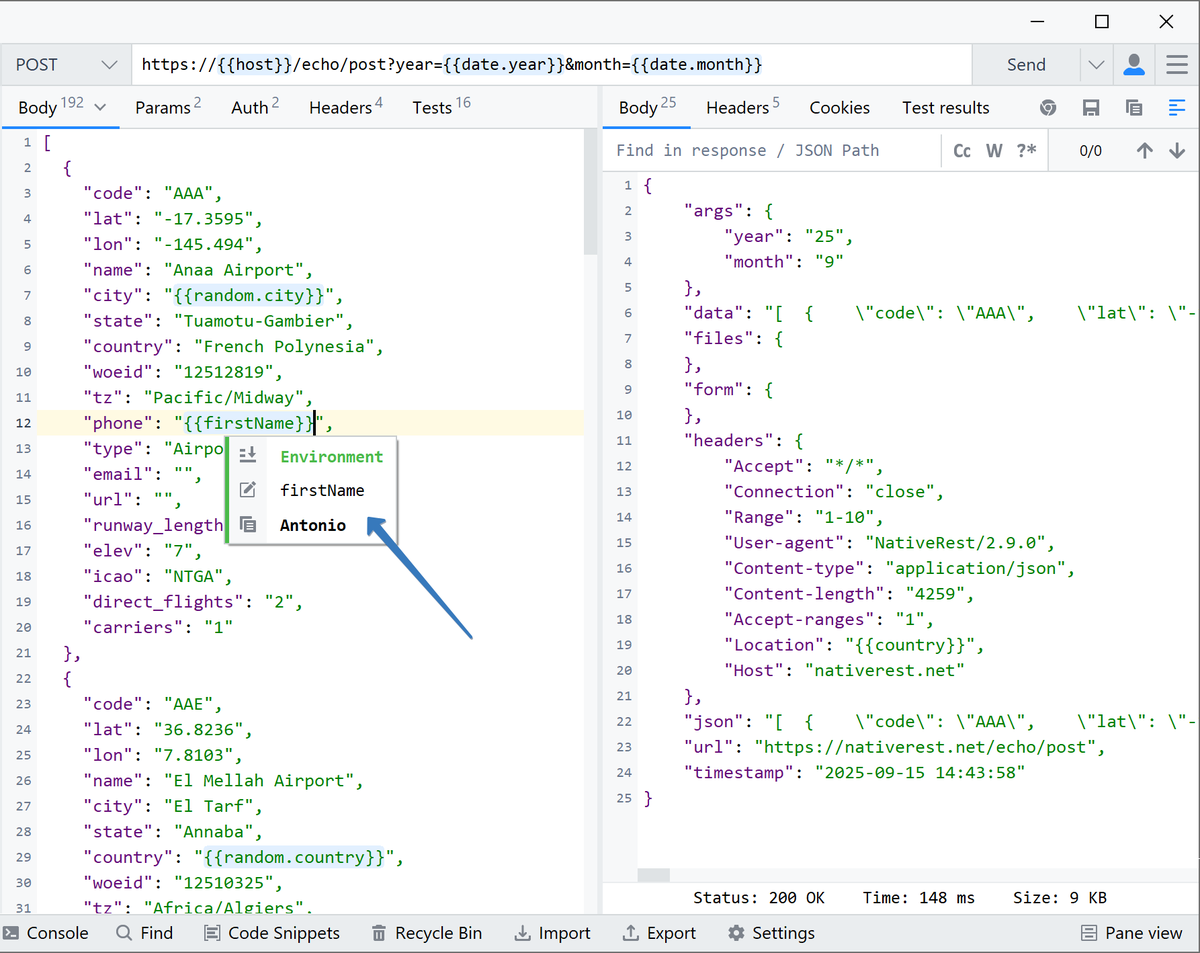Open the response Headers tab

743,107
